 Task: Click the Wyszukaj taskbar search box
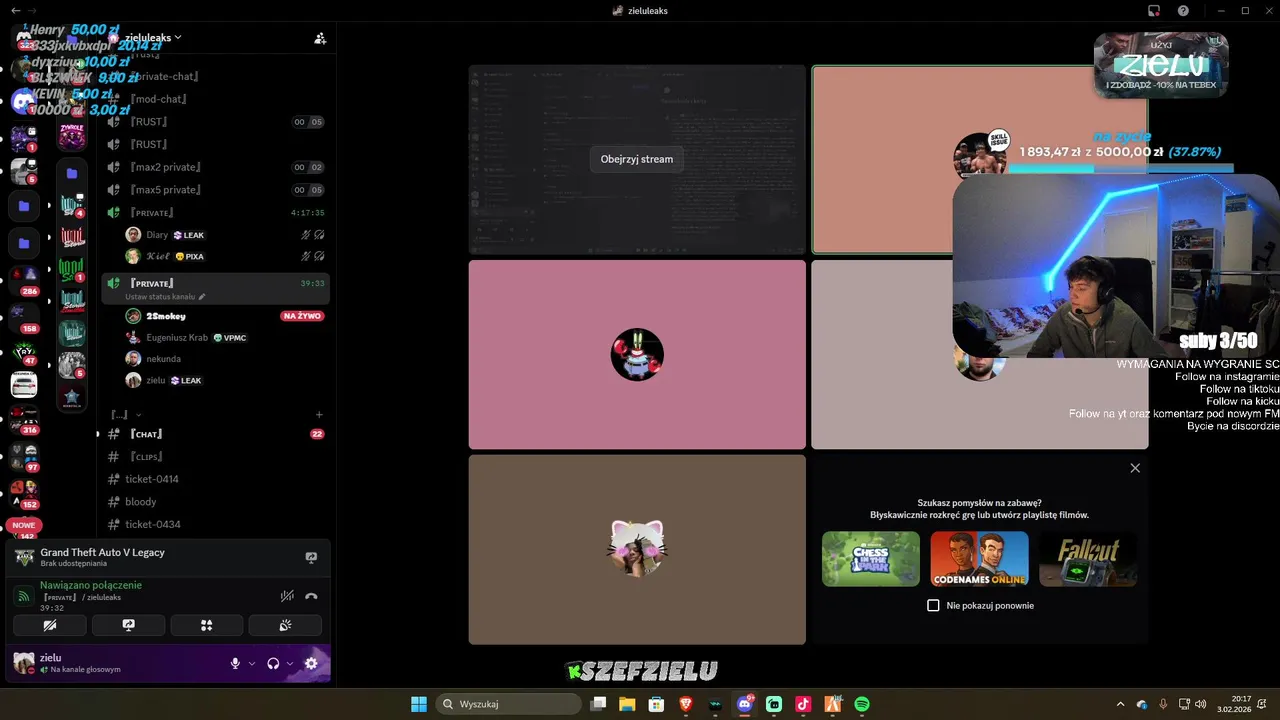[x=508, y=704]
